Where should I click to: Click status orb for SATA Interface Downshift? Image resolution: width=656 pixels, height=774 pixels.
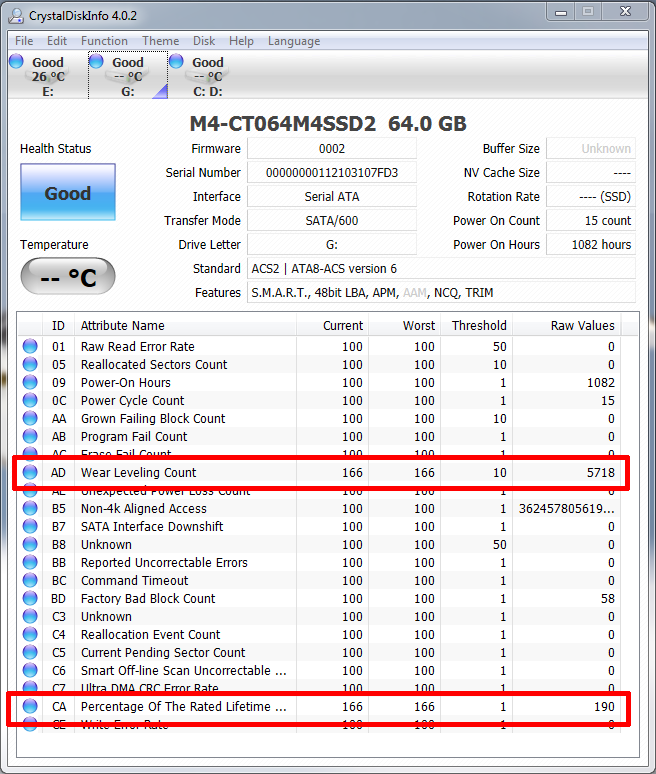30,526
